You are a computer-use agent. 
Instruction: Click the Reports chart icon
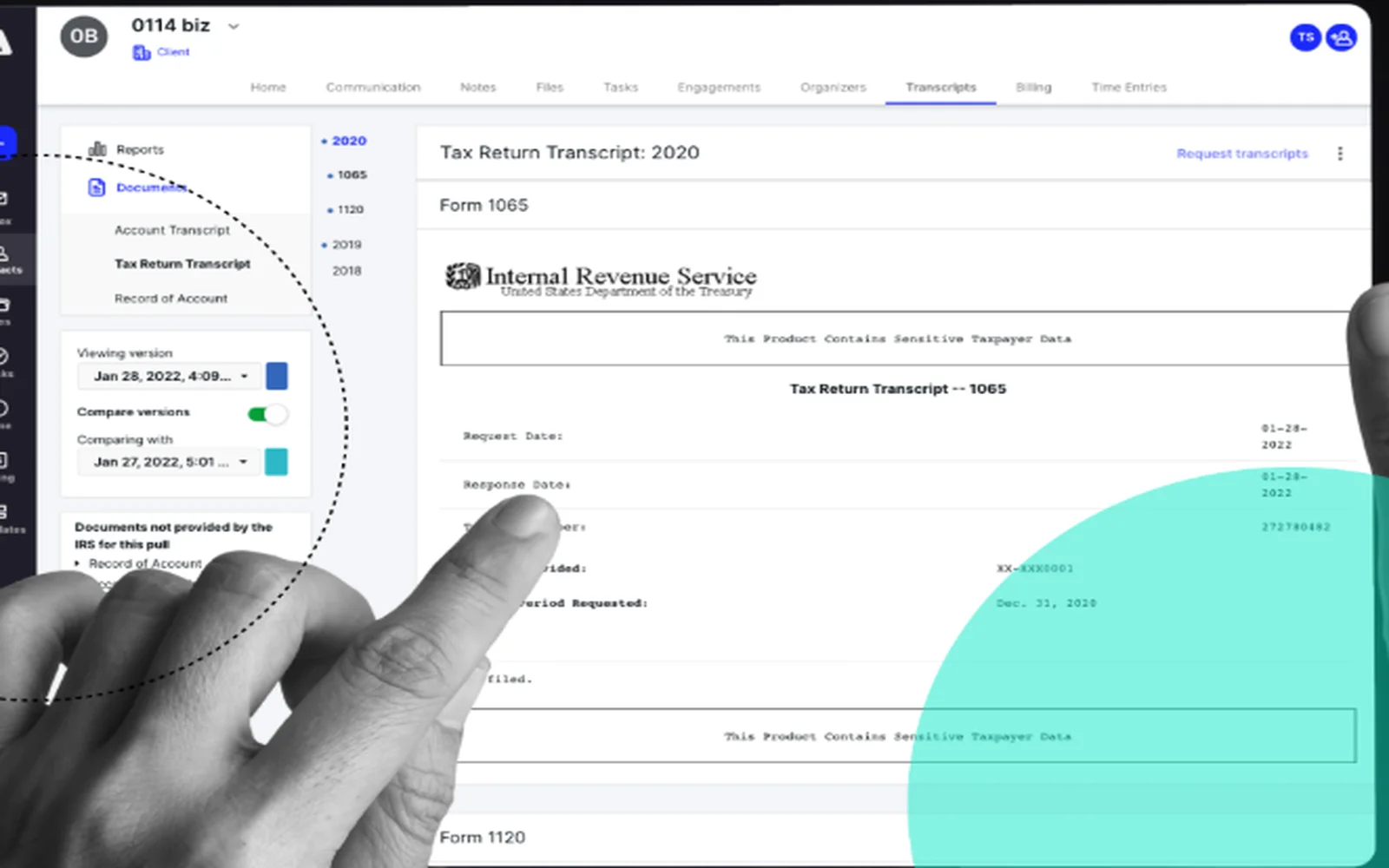click(97, 149)
